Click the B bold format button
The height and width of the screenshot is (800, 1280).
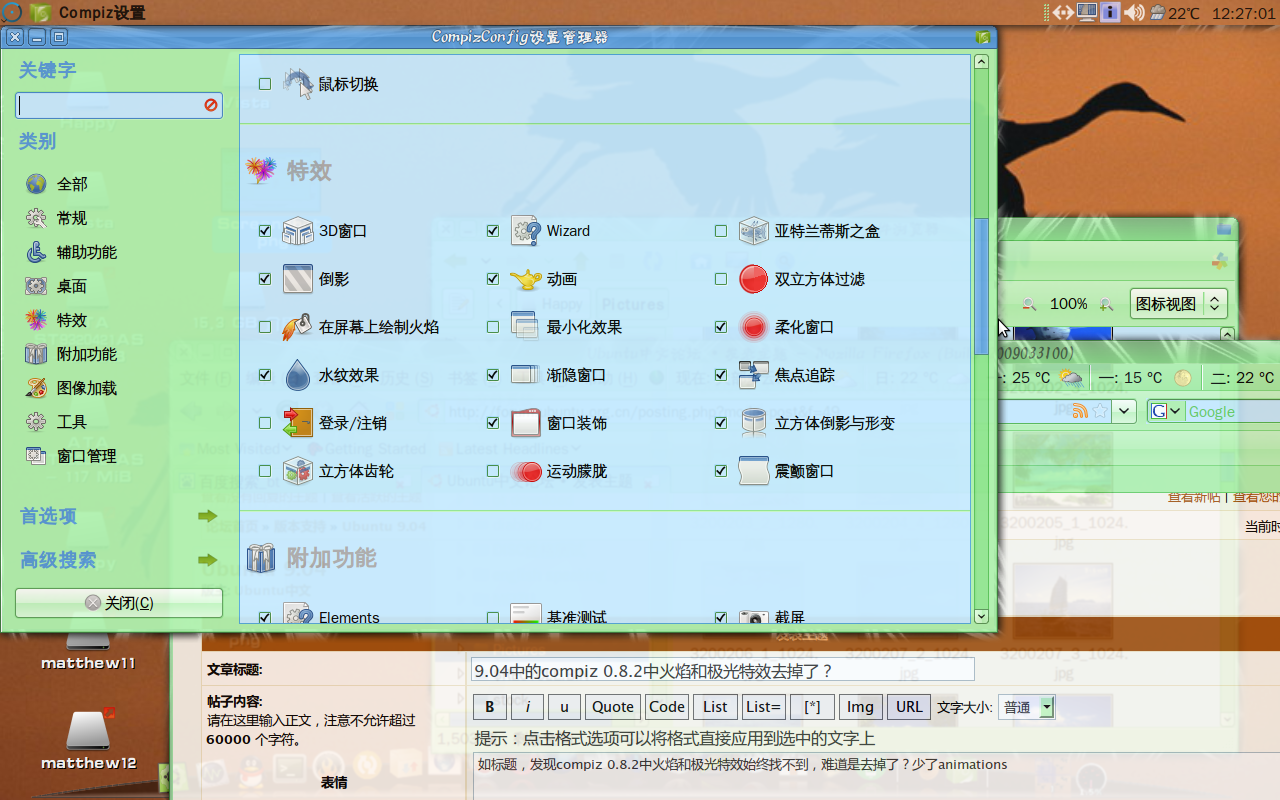click(x=490, y=707)
